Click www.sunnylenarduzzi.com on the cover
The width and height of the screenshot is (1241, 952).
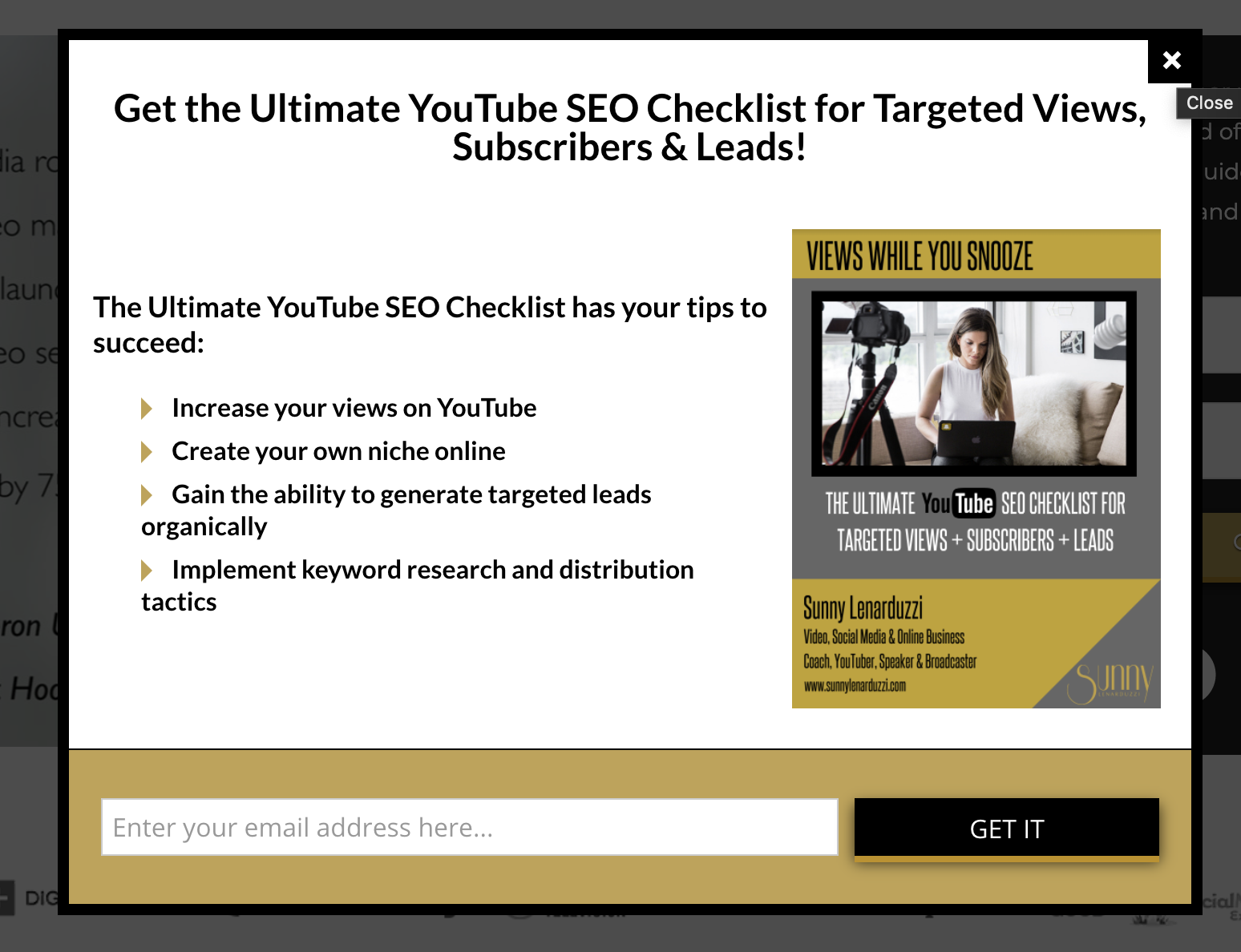click(855, 686)
